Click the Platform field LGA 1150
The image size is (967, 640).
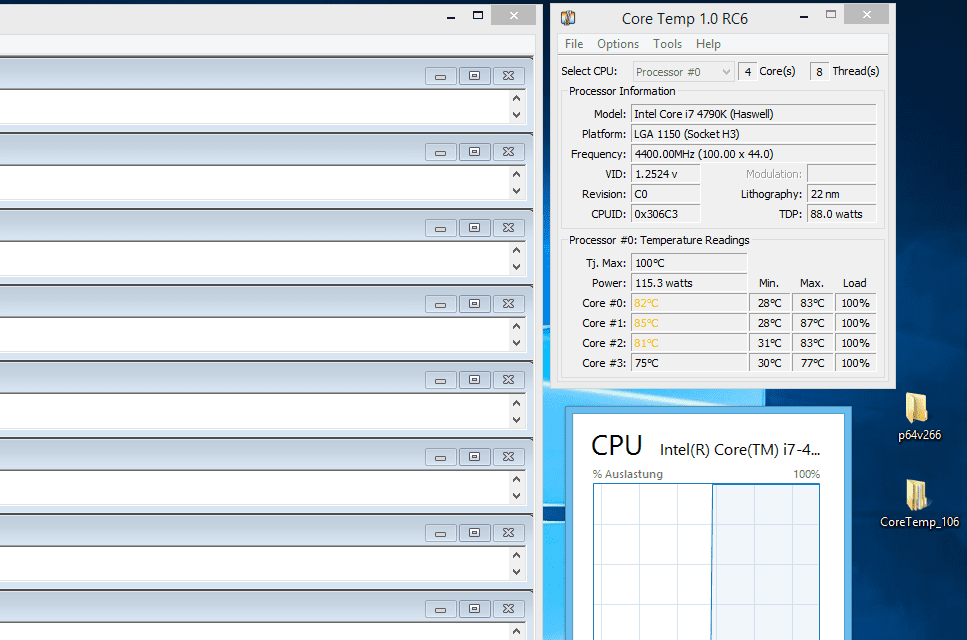point(753,134)
